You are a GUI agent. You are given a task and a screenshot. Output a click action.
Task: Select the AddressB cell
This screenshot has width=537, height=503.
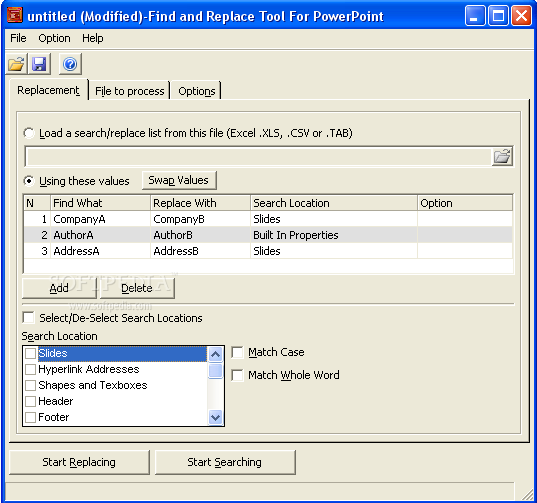[200, 251]
